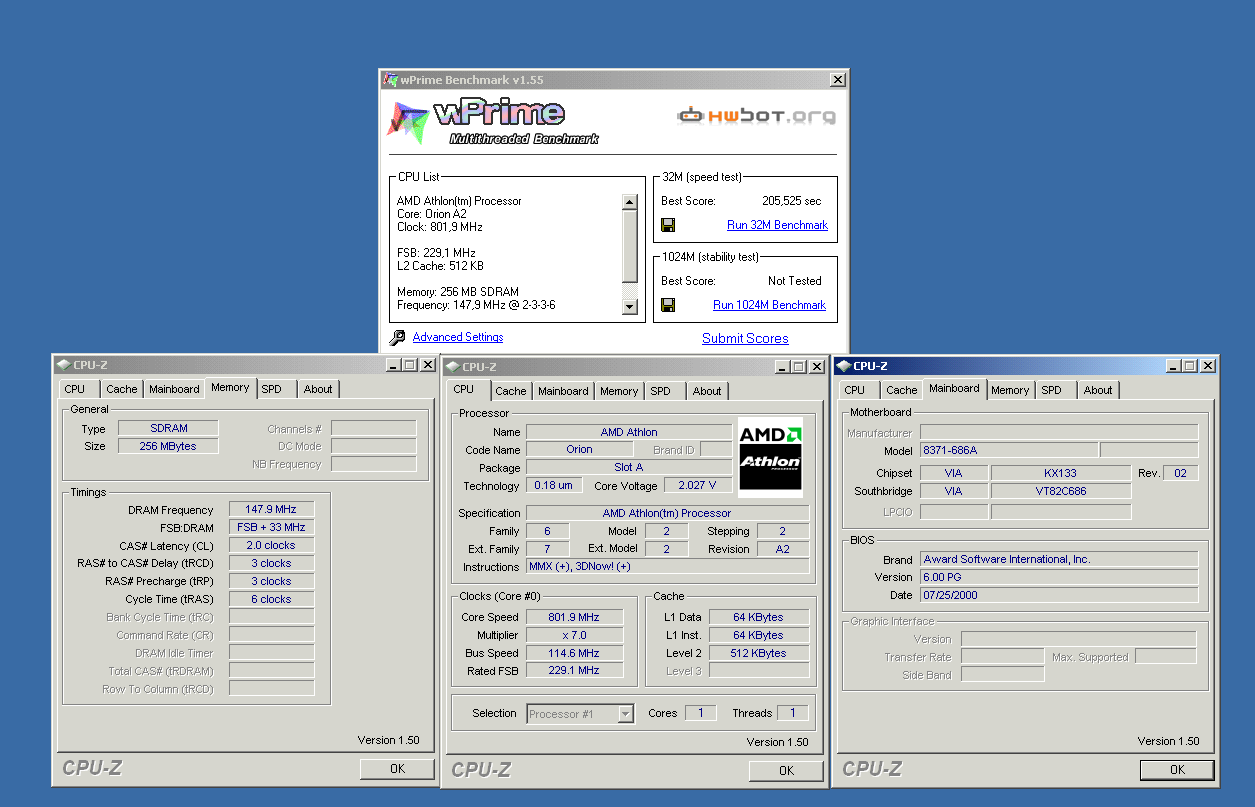The height and width of the screenshot is (807, 1255).
Task: Click the AMD Athlon processor logo
Action: 770,458
